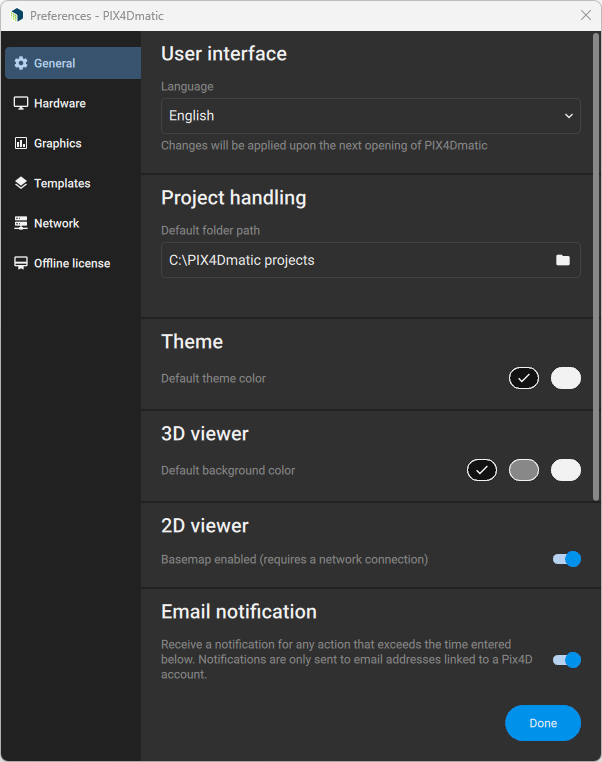Click the Hardware monitor icon

click(x=21, y=103)
